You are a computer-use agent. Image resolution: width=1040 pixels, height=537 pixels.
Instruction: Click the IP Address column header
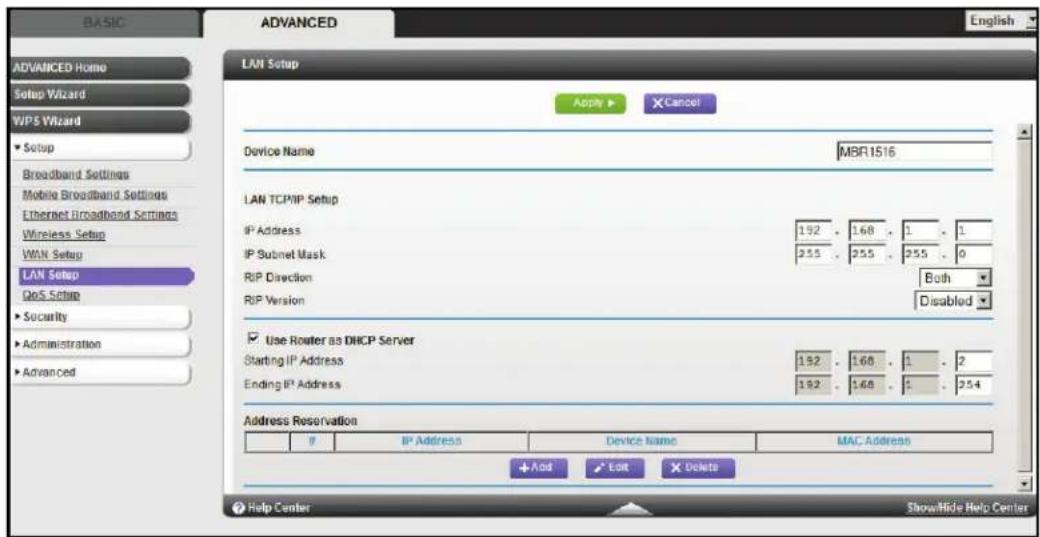pos(431,441)
